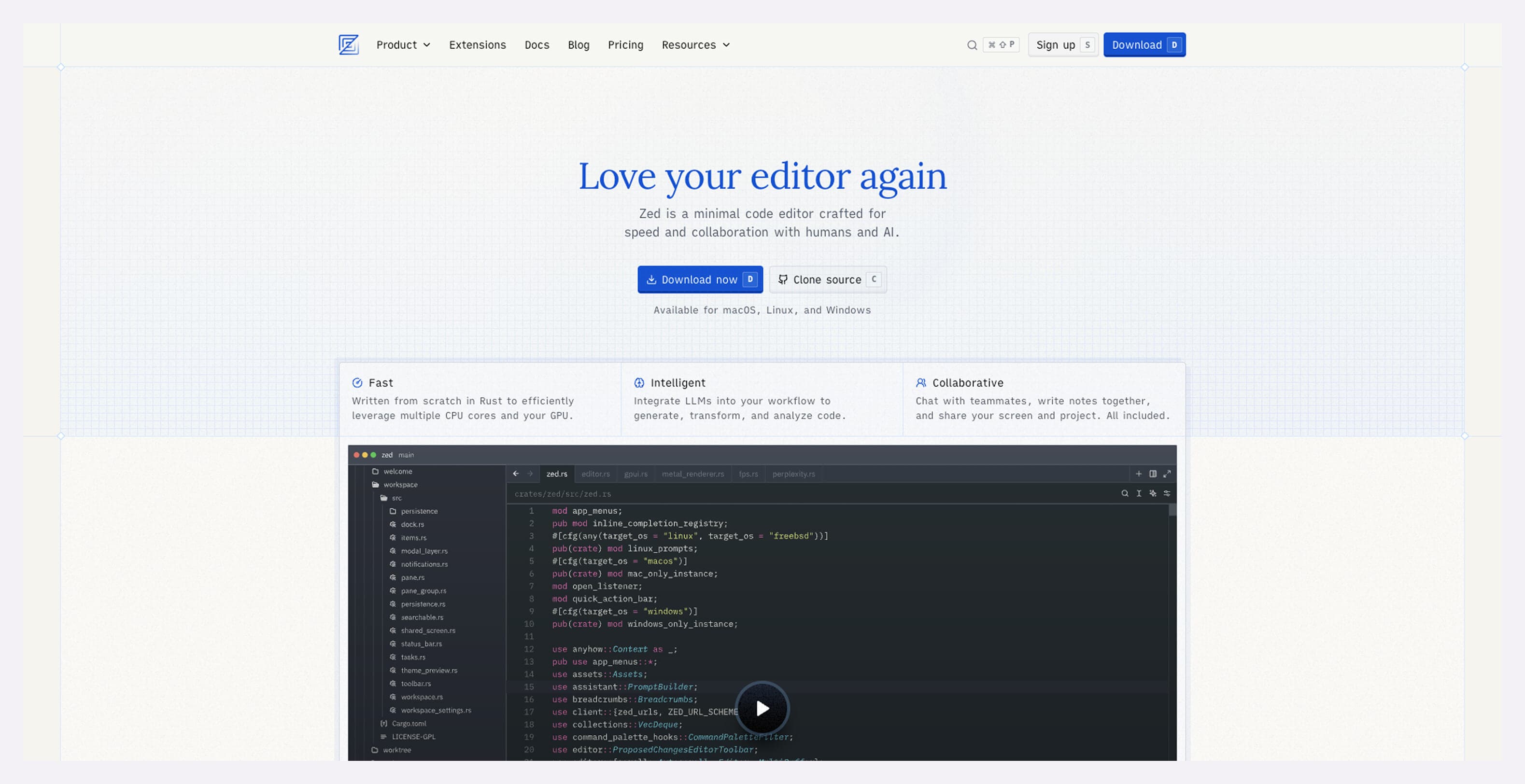Click the Download now button
Image resolution: width=1525 pixels, height=784 pixels.
[700, 280]
